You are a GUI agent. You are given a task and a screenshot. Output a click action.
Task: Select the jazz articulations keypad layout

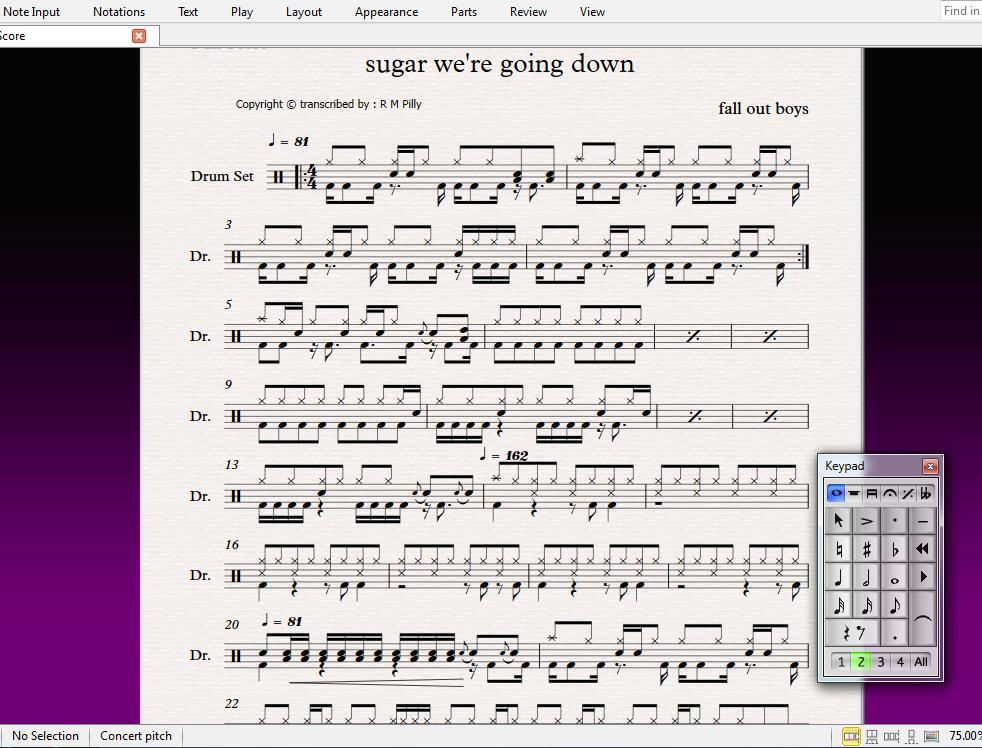pyautogui.click(x=907, y=493)
